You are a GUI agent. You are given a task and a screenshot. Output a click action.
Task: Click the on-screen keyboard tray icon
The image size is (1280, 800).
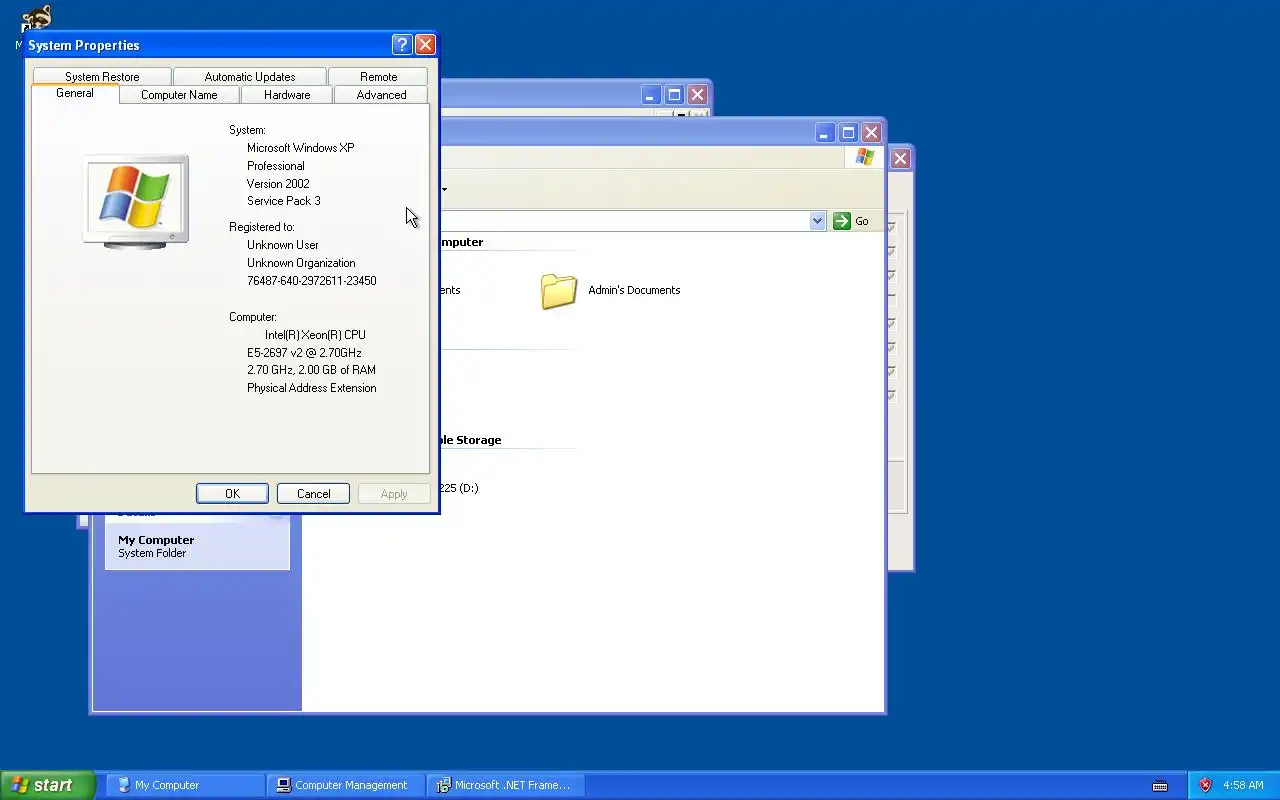point(1160,785)
